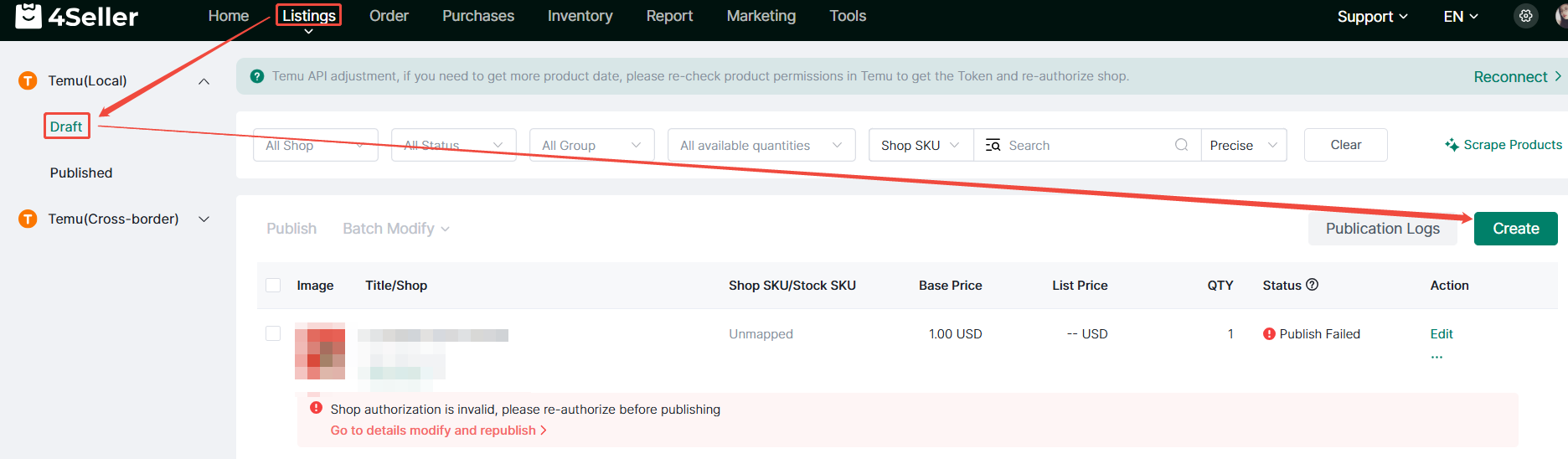Click the 4Seller logo icon
Screen dimensions: 1568x459
click(28, 16)
